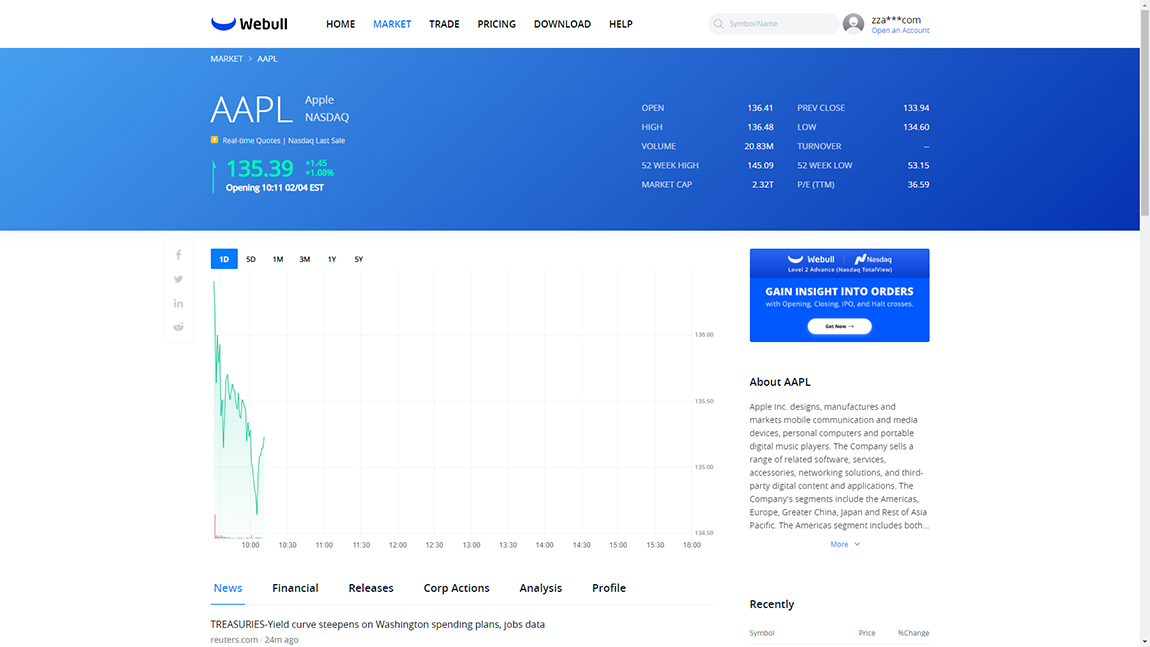Click the VOLUME value 20.83M
The image size is (1150, 647).
coord(758,146)
